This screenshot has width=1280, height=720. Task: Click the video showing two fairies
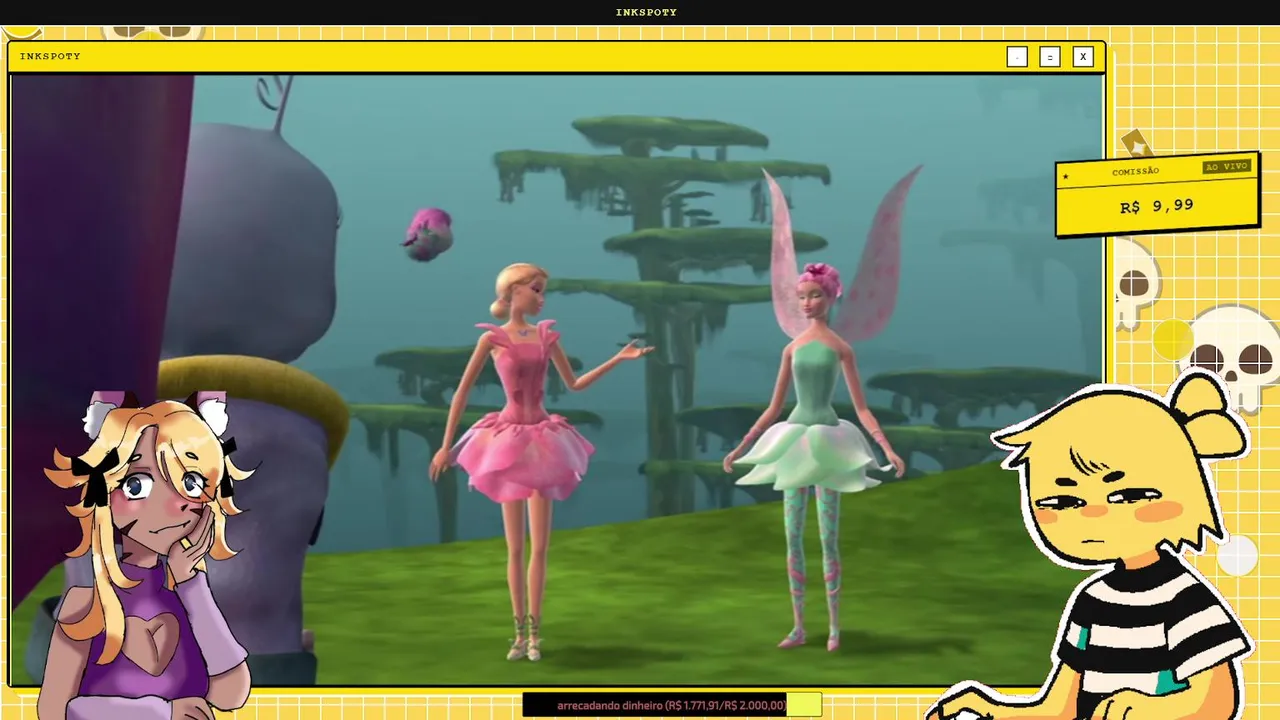pos(557,380)
